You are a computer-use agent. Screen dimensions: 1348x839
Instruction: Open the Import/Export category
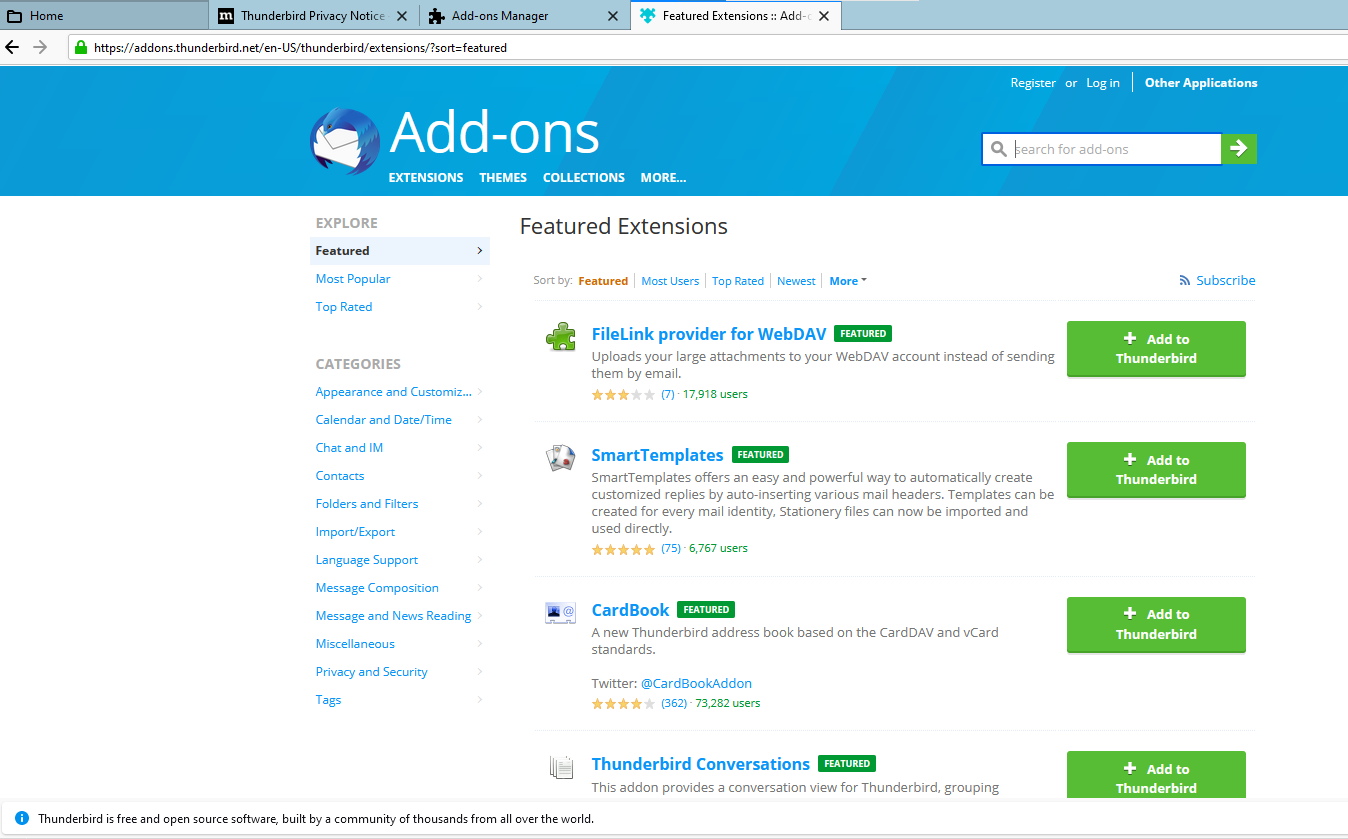click(400, 532)
